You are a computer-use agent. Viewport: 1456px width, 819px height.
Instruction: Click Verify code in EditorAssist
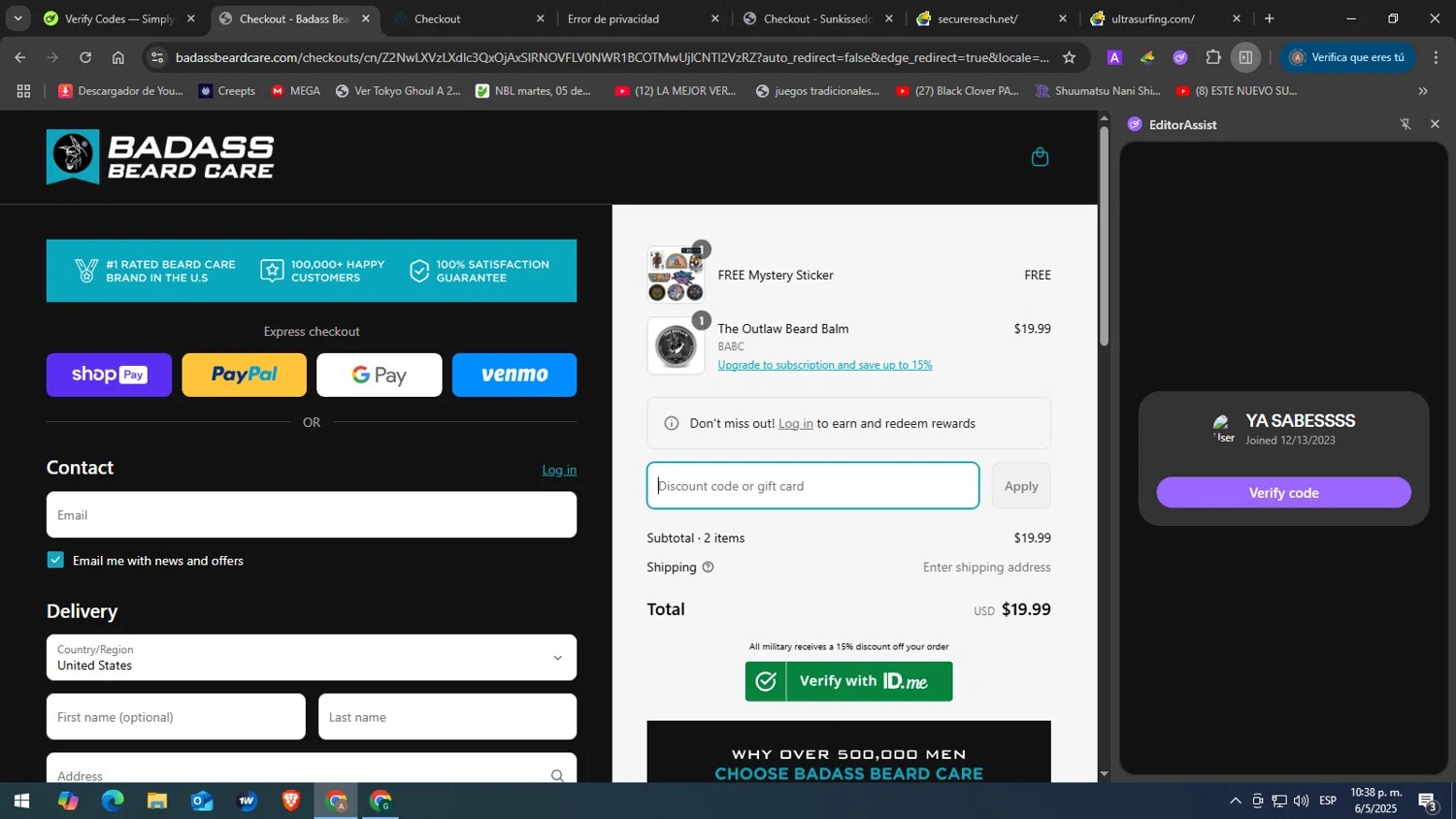pyautogui.click(x=1283, y=493)
